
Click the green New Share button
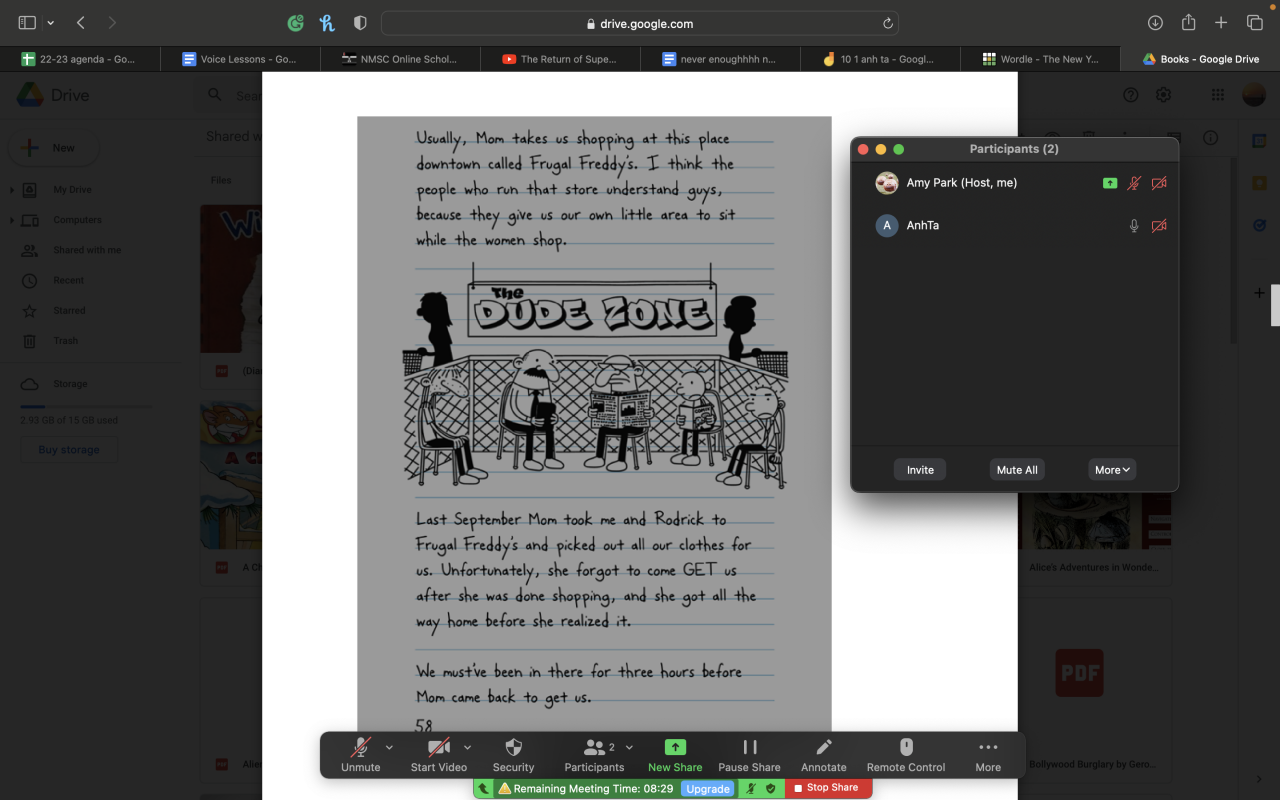pyautogui.click(x=675, y=754)
